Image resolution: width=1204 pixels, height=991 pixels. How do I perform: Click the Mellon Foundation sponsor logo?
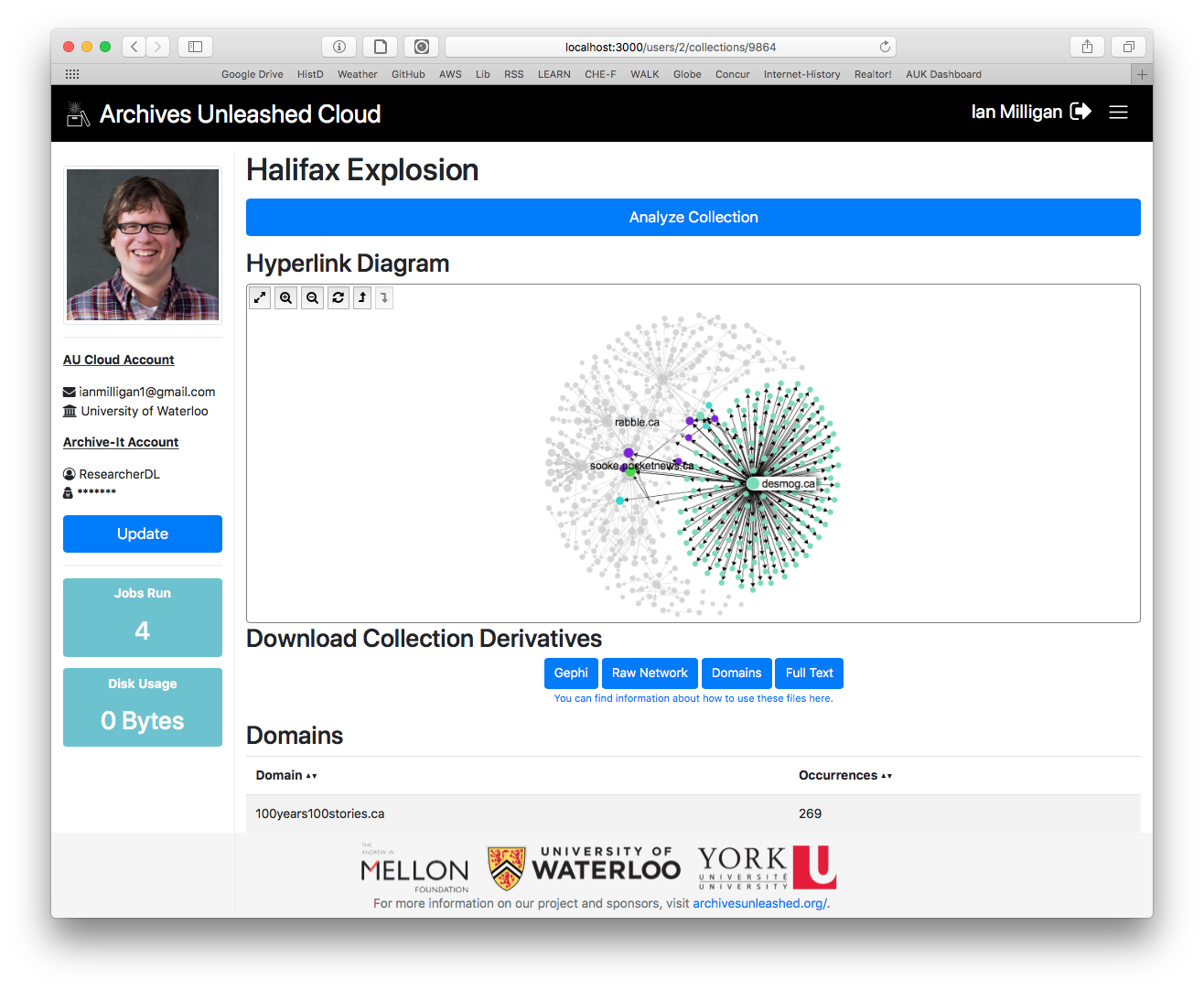(x=414, y=868)
